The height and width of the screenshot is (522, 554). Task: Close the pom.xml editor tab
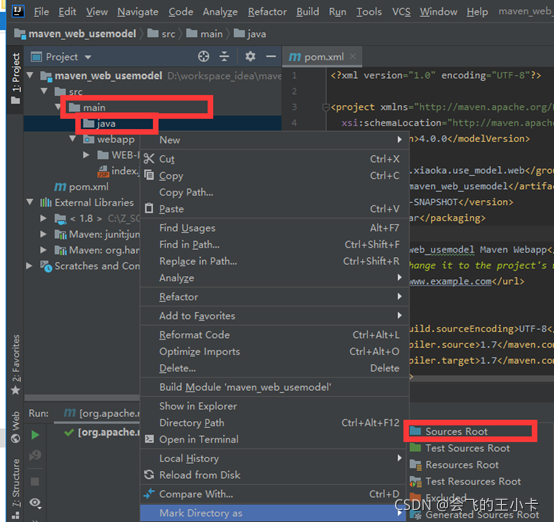(353, 56)
